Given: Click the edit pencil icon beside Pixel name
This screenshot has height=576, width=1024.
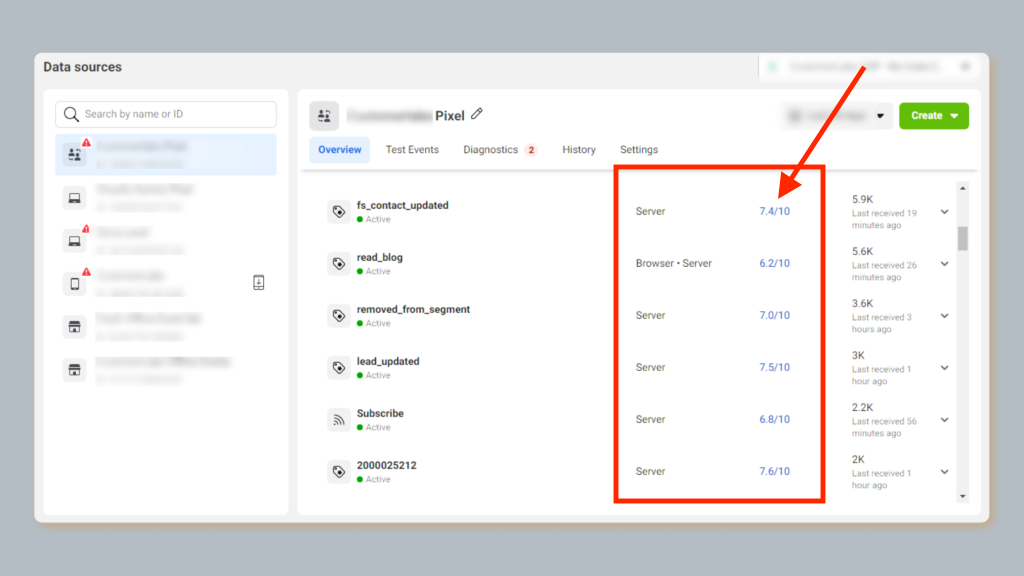Looking at the screenshot, I should (477, 114).
